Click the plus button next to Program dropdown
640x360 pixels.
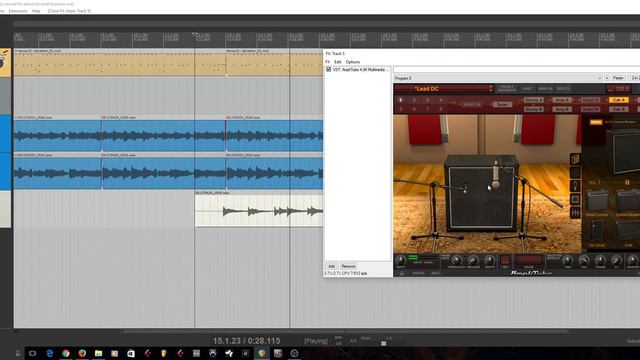pyautogui.click(x=607, y=78)
